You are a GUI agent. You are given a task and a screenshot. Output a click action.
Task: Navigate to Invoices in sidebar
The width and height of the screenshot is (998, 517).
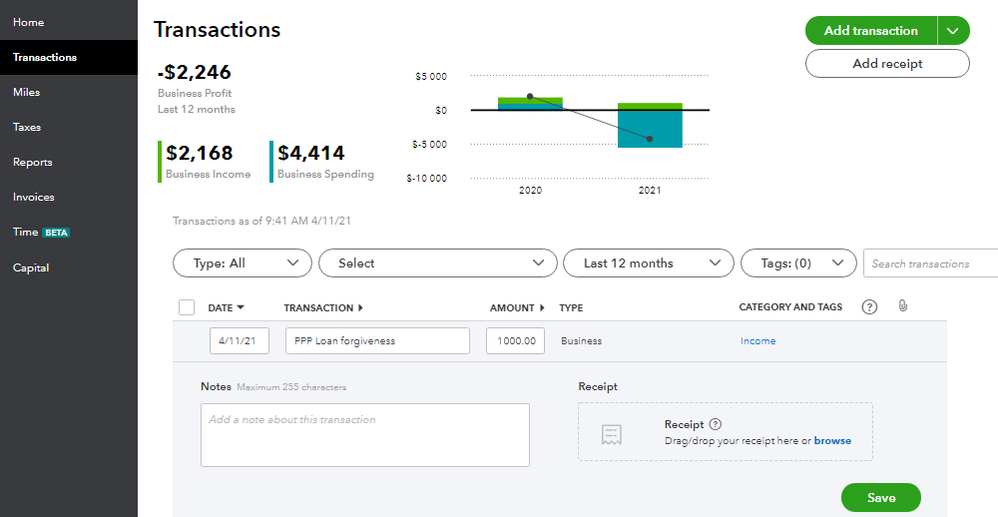(x=34, y=197)
